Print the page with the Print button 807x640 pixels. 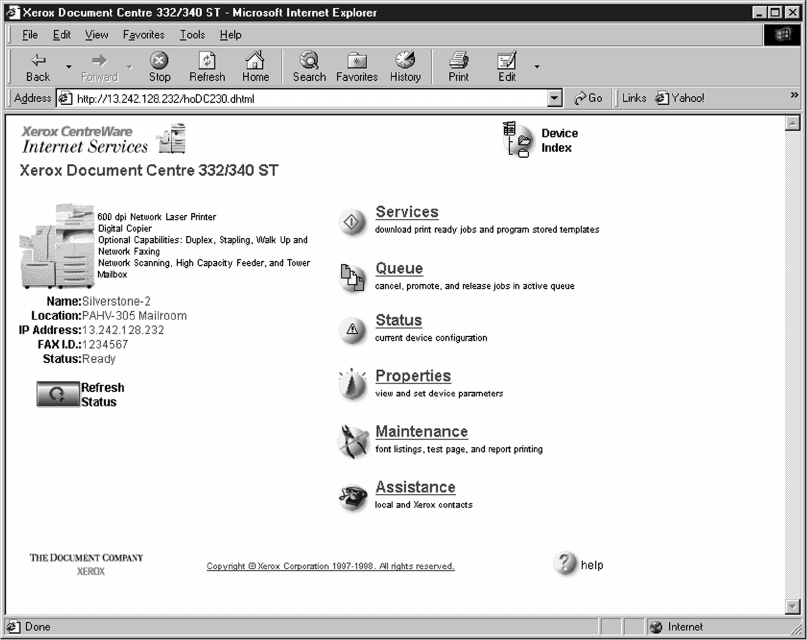459,67
